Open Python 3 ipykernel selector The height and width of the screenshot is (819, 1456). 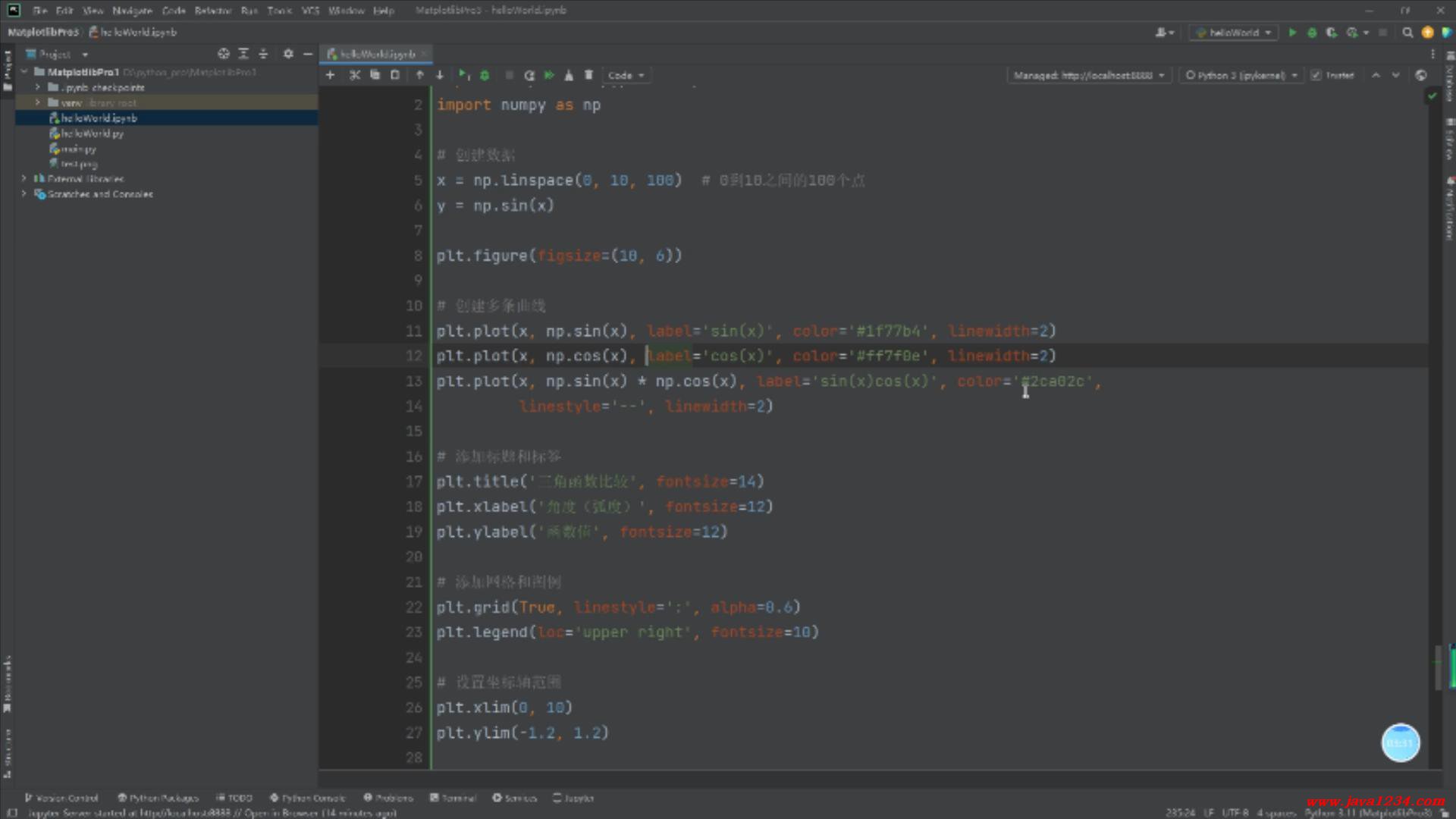tap(1241, 75)
